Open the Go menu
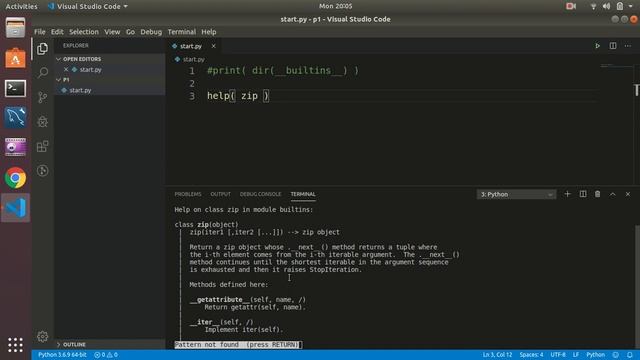The height and width of the screenshot is (360, 640). [x=130, y=32]
